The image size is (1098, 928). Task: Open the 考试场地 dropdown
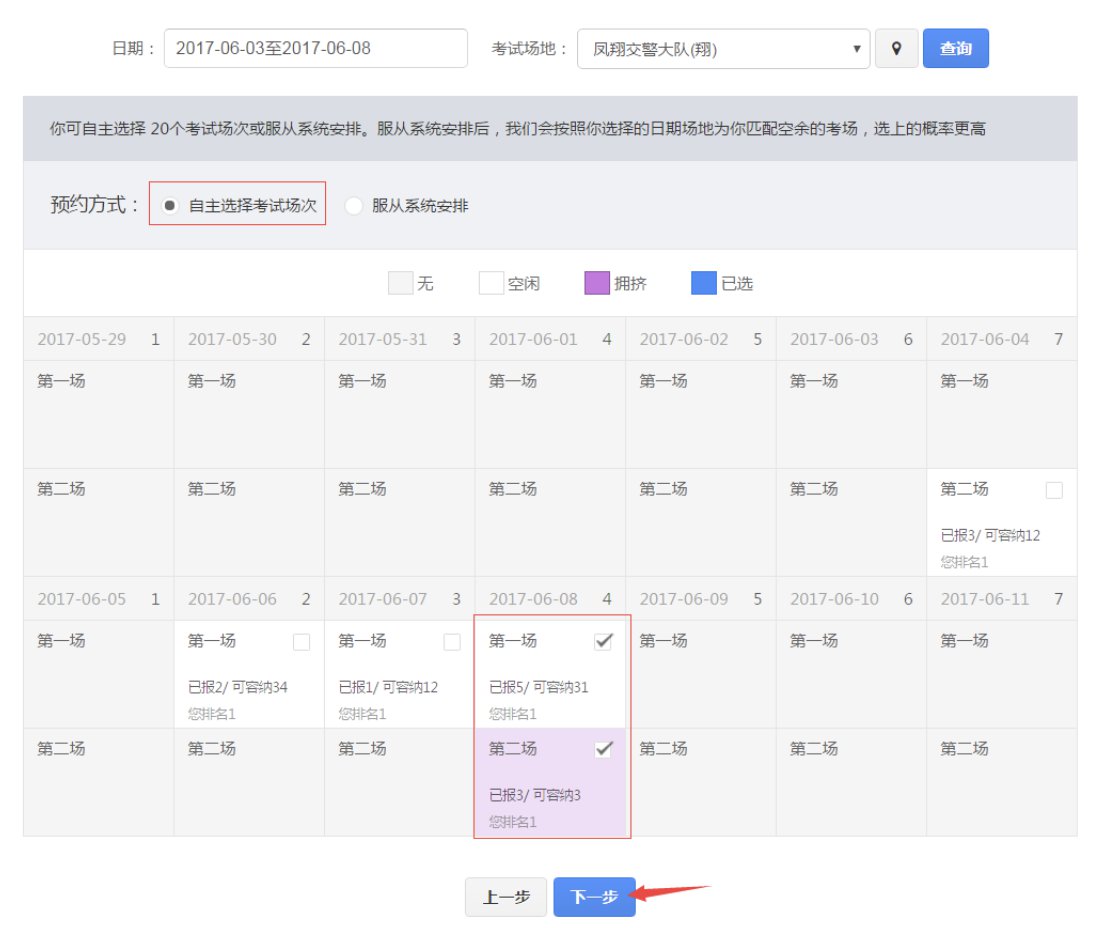click(723, 48)
